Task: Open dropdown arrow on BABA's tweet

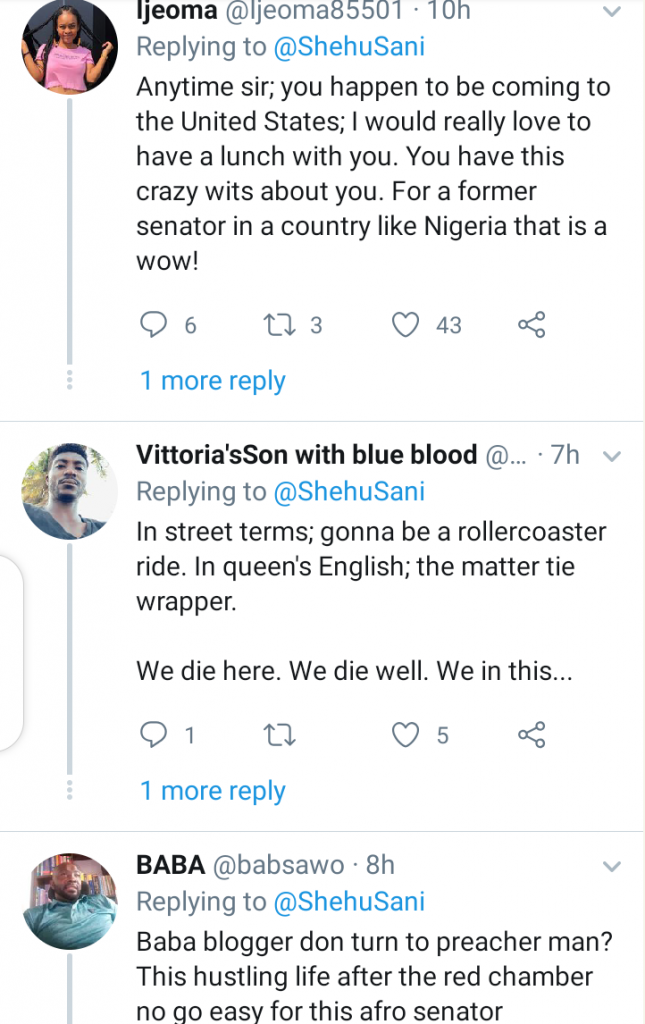Action: 612,864
